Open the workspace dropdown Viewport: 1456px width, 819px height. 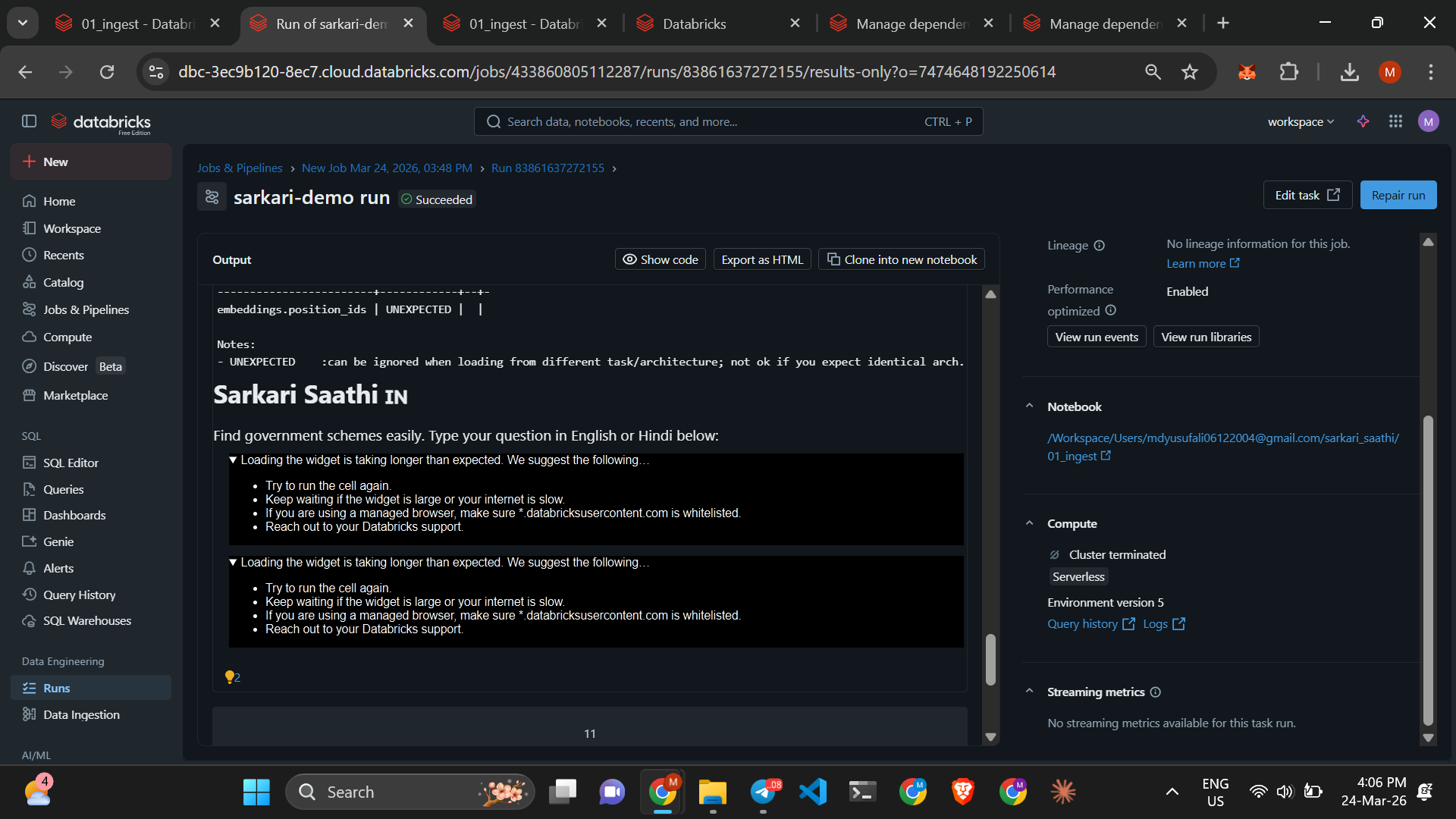click(x=1300, y=121)
